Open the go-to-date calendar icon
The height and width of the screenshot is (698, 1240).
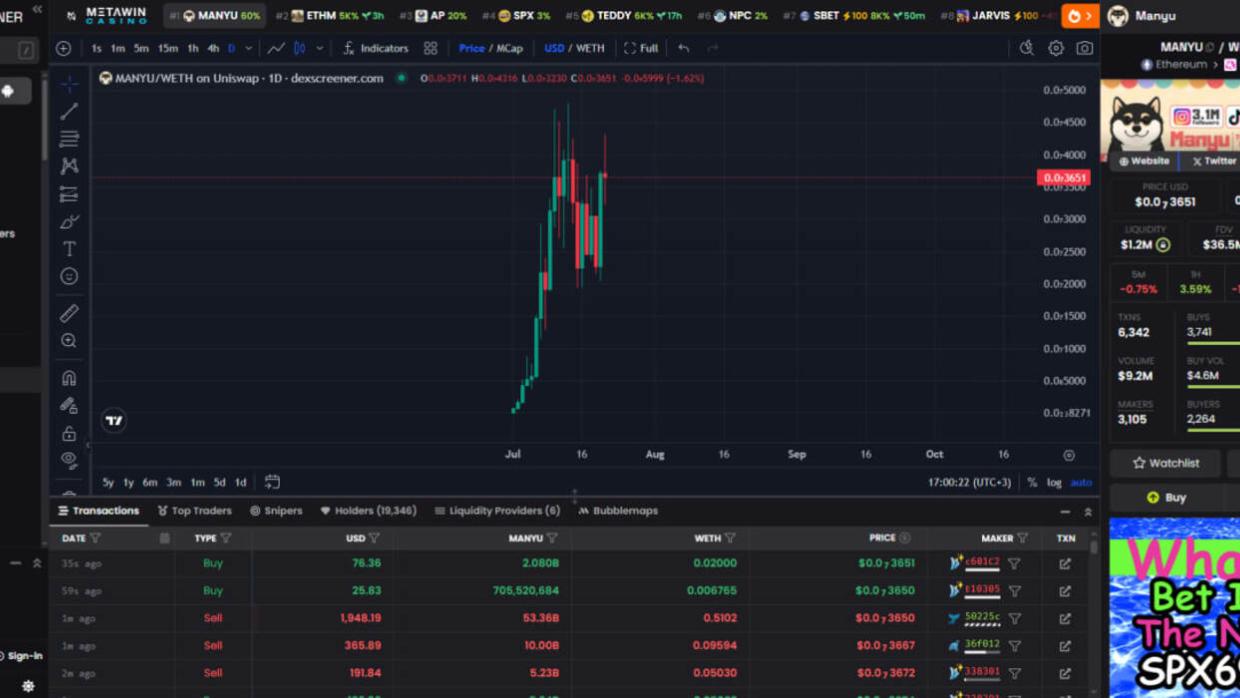[x=272, y=482]
